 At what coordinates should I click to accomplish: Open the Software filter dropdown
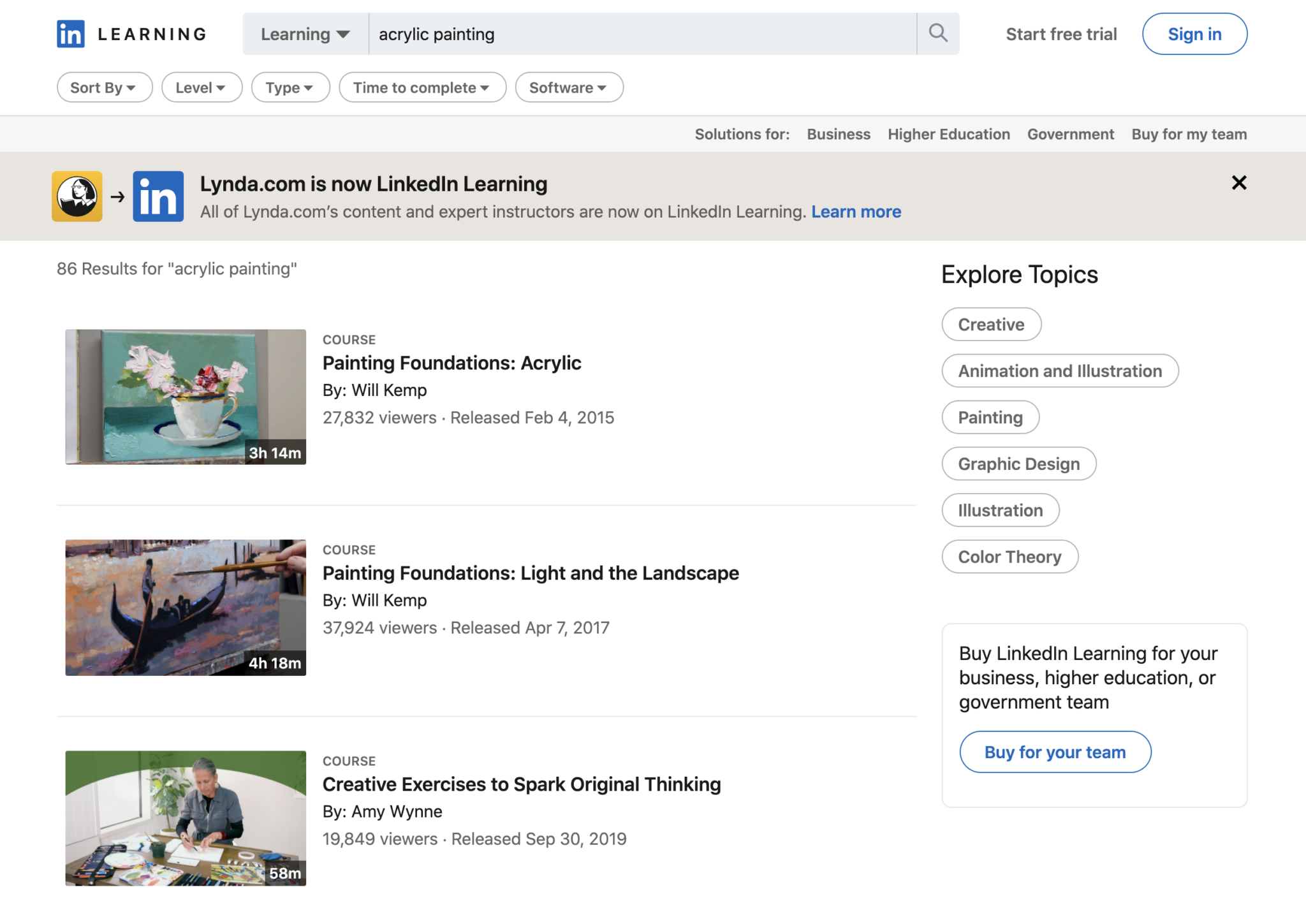(x=568, y=87)
